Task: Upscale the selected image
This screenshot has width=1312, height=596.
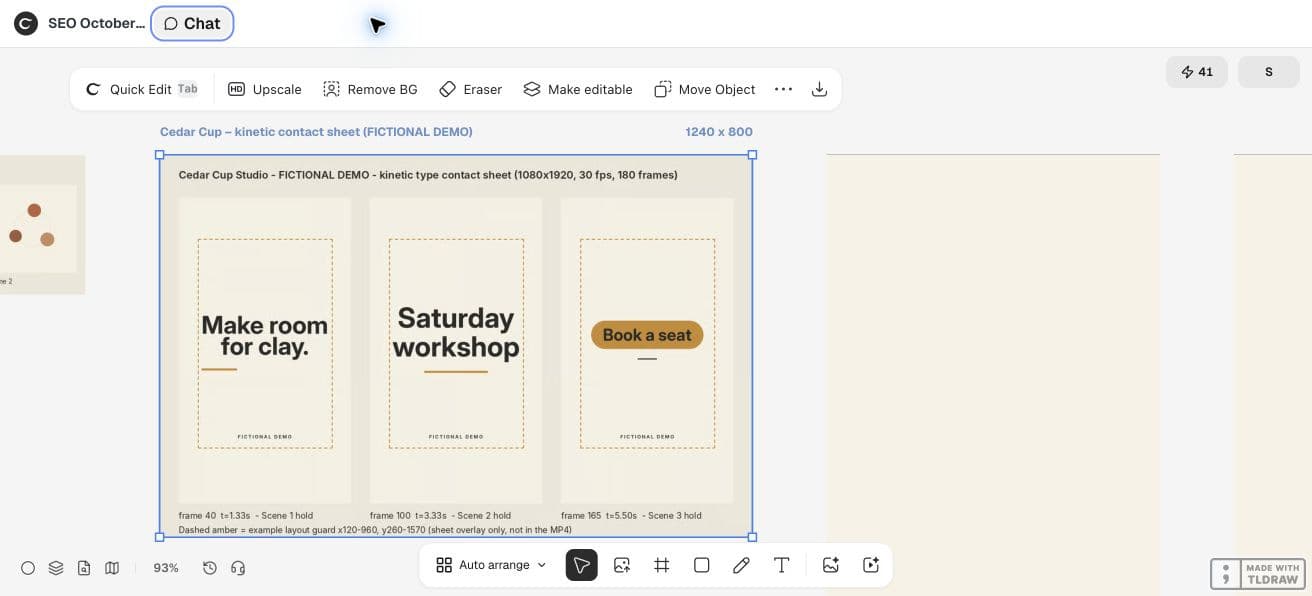Action: 265,89
